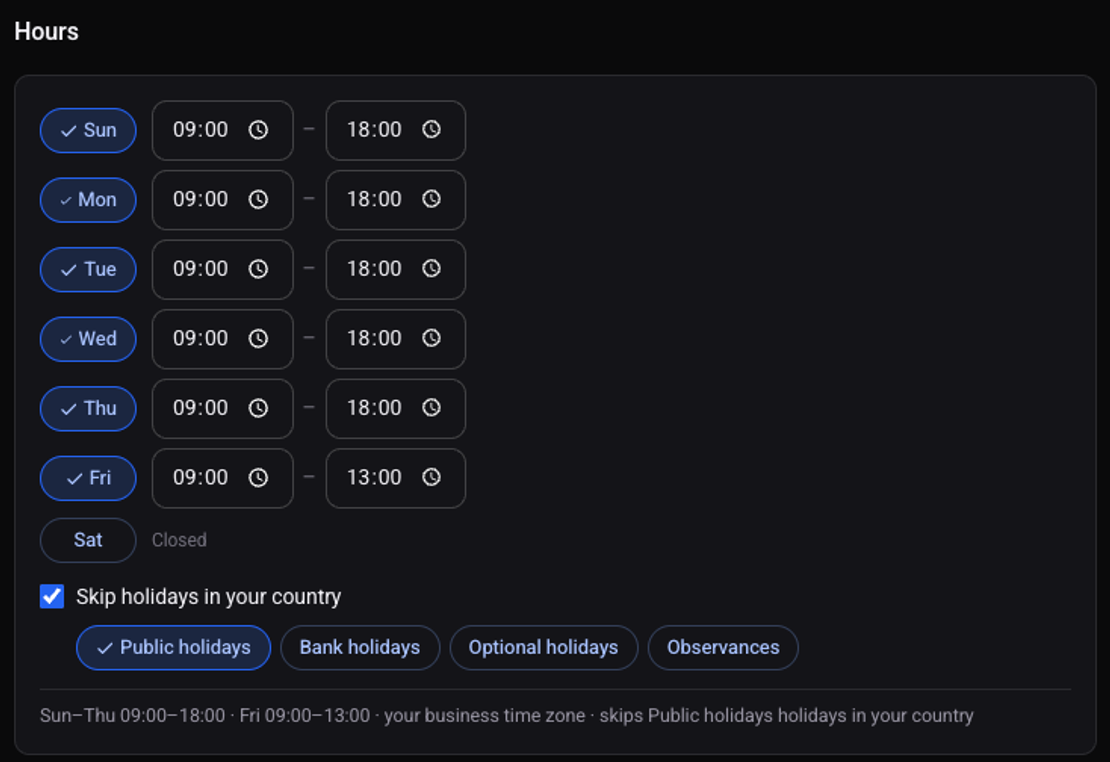Open clock picker for Tuesday end time

pos(432,268)
